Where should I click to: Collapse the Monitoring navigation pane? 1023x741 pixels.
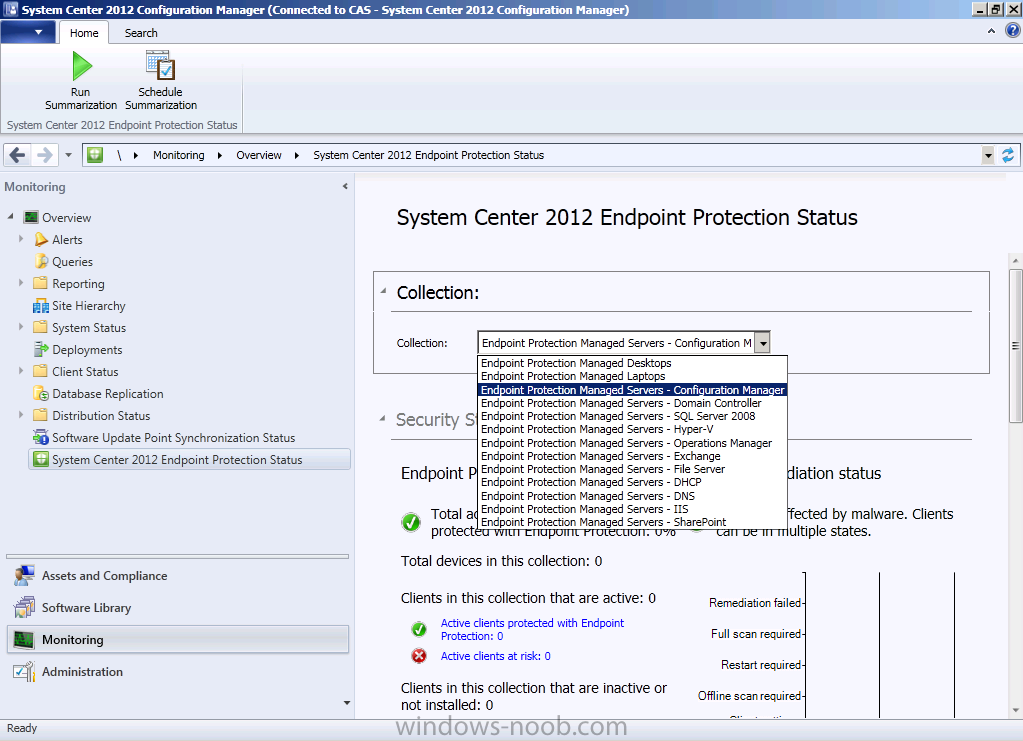click(x=345, y=187)
